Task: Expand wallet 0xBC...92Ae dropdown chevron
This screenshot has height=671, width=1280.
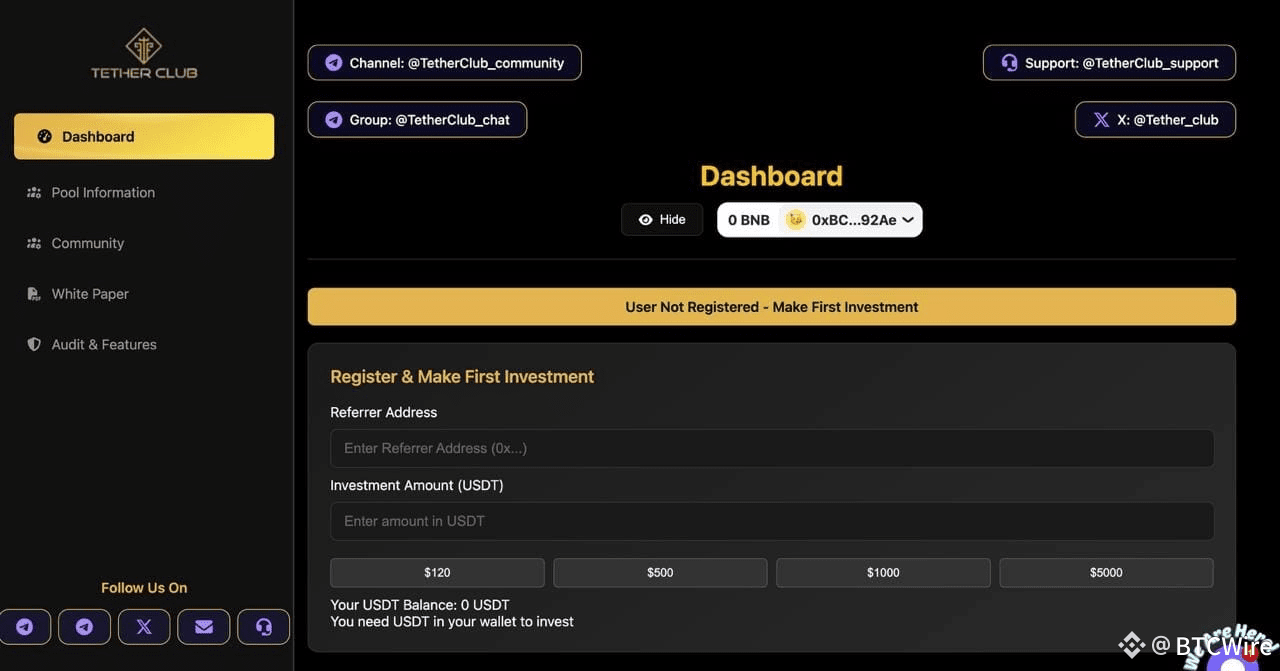Action: point(908,220)
